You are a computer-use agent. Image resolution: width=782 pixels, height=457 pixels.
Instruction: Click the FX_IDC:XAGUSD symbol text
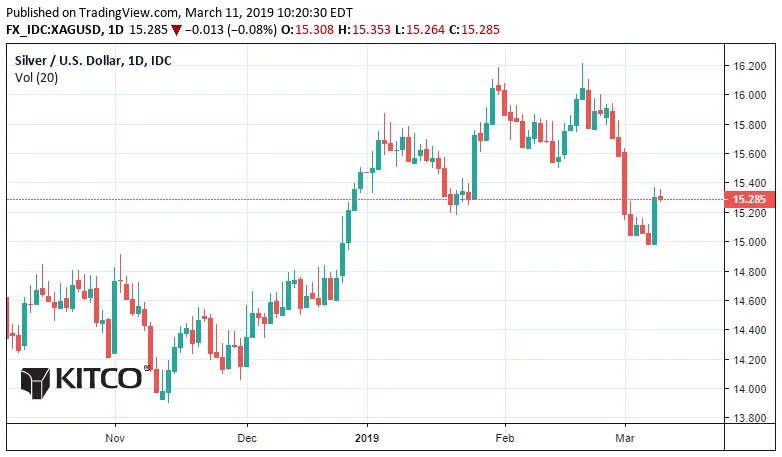(53, 30)
